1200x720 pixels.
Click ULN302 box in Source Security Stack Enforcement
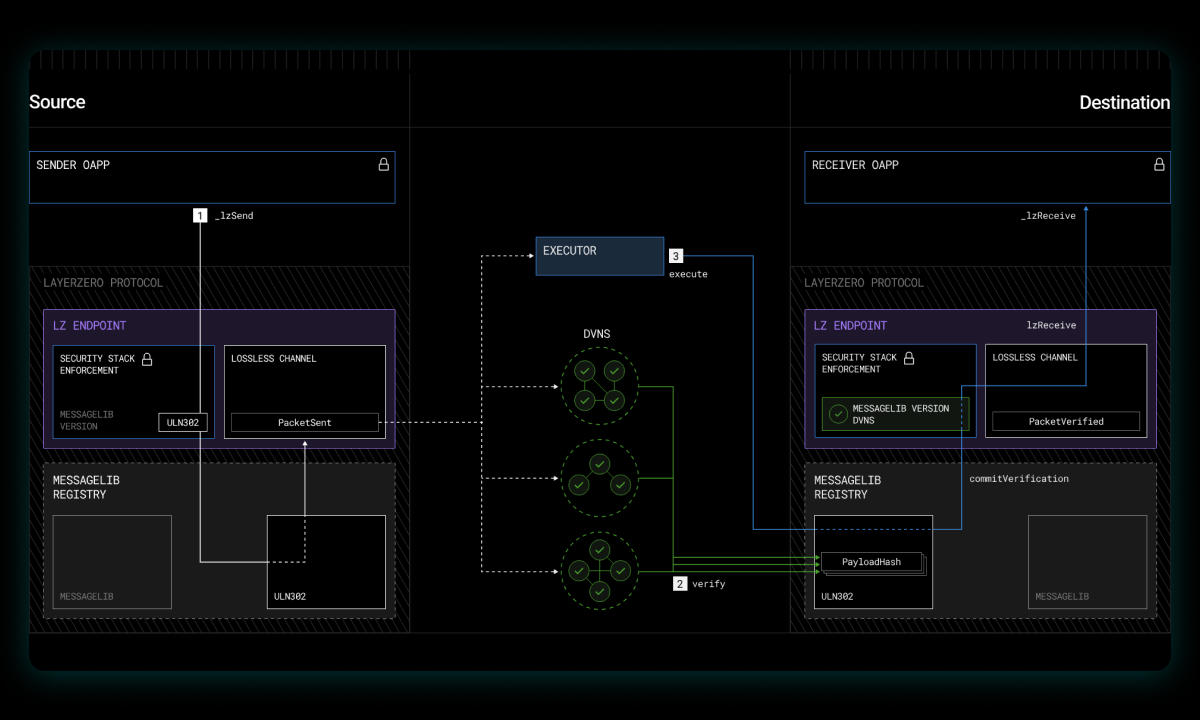coord(183,423)
